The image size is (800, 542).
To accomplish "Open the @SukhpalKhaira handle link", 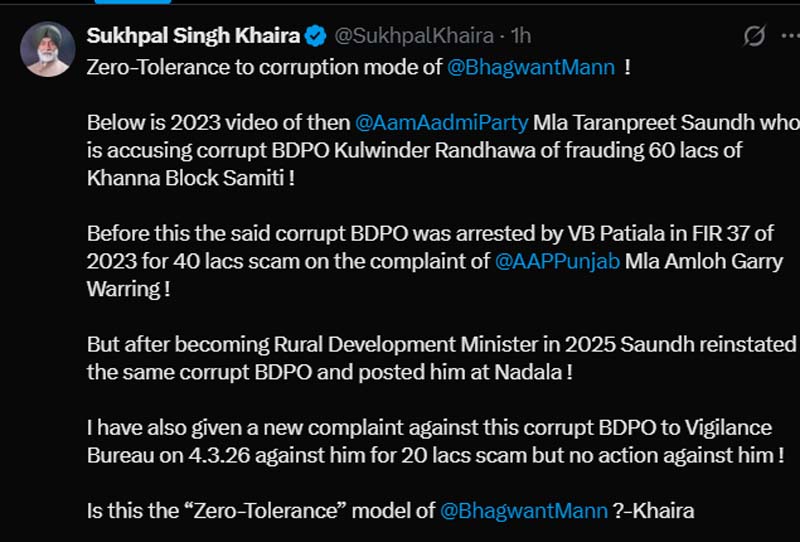I will 413,37.
